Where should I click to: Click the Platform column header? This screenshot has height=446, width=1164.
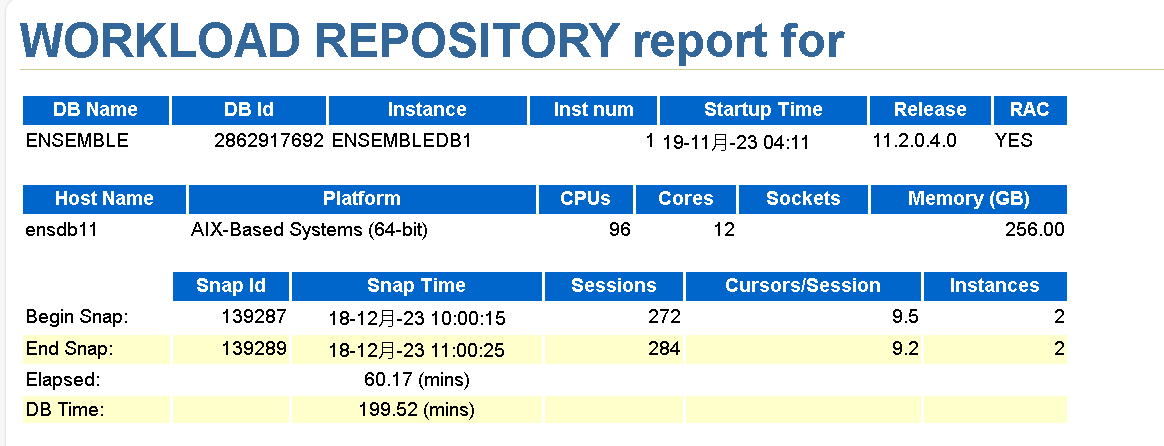(x=362, y=199)
